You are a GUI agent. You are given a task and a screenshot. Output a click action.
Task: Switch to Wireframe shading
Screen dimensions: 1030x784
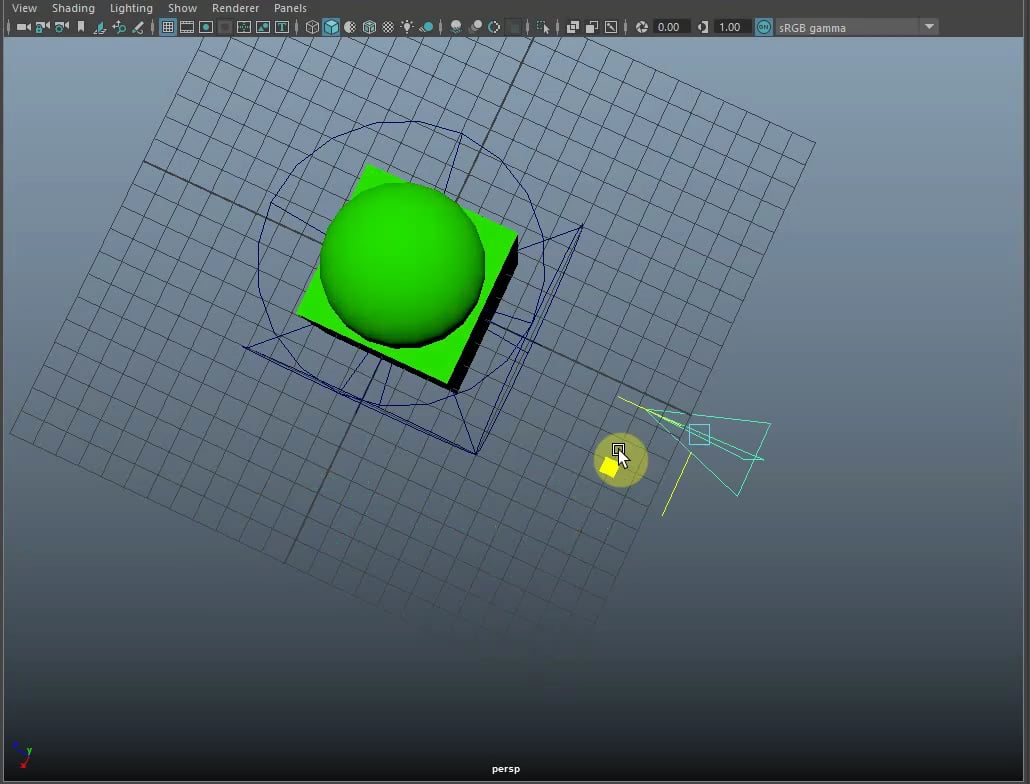312,27
